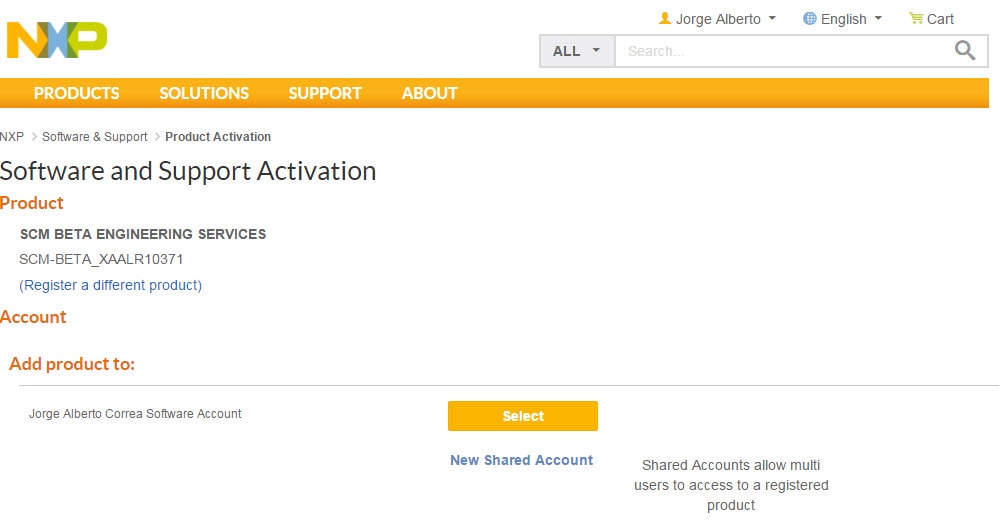Screen dimensions: 1002x524
Task: Open the ALL search category dropdown
Action: [576, 51]
